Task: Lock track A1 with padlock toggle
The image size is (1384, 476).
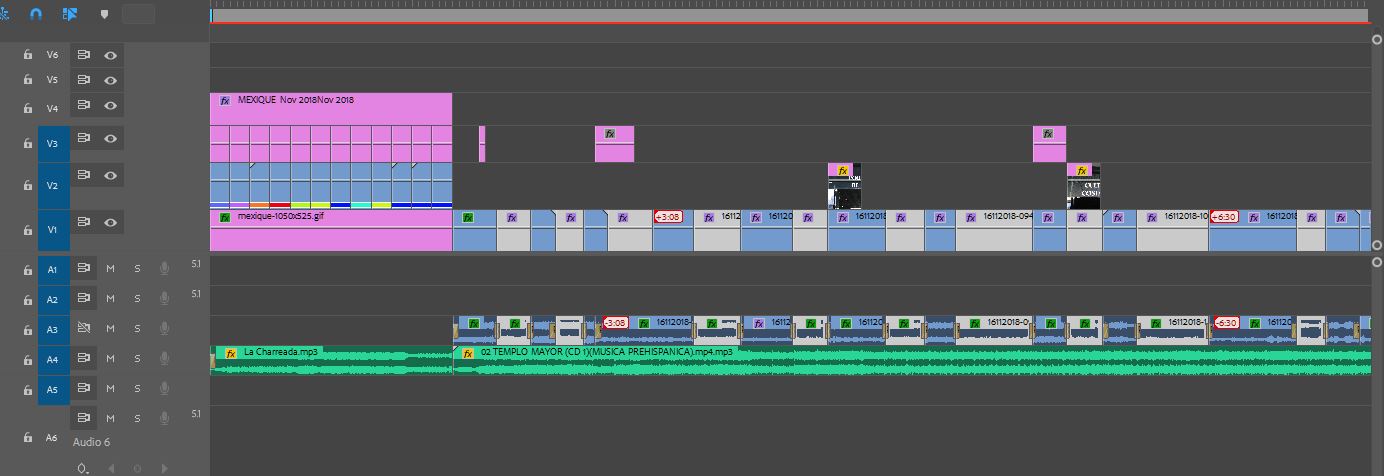Action: (28, 269)
